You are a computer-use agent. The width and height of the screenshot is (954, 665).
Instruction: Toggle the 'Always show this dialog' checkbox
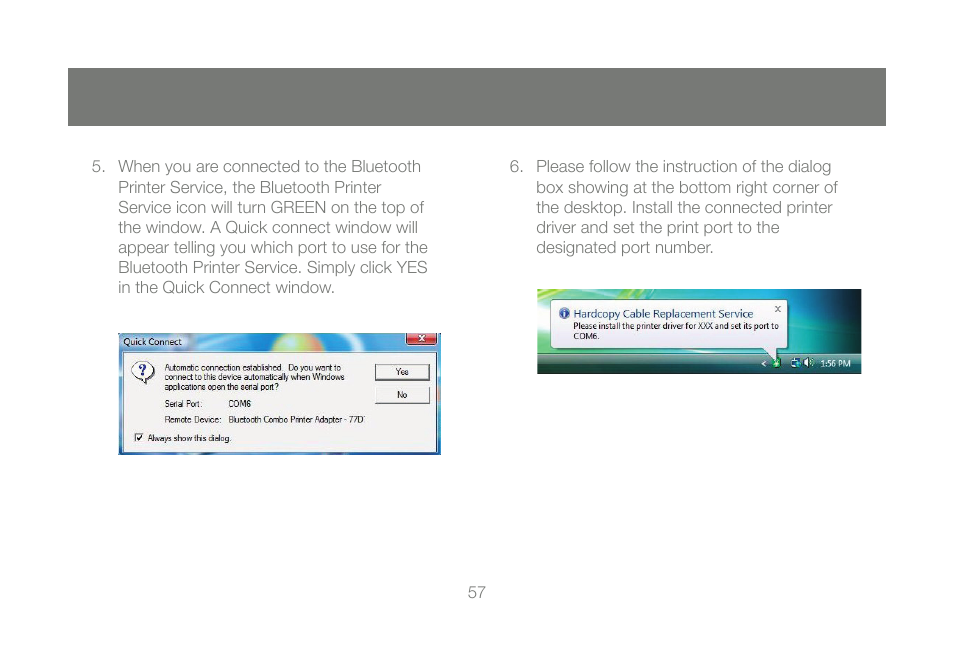[139, 437]
